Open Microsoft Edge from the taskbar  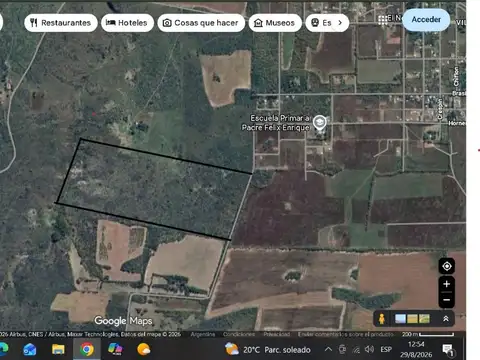tap(3, 349)
